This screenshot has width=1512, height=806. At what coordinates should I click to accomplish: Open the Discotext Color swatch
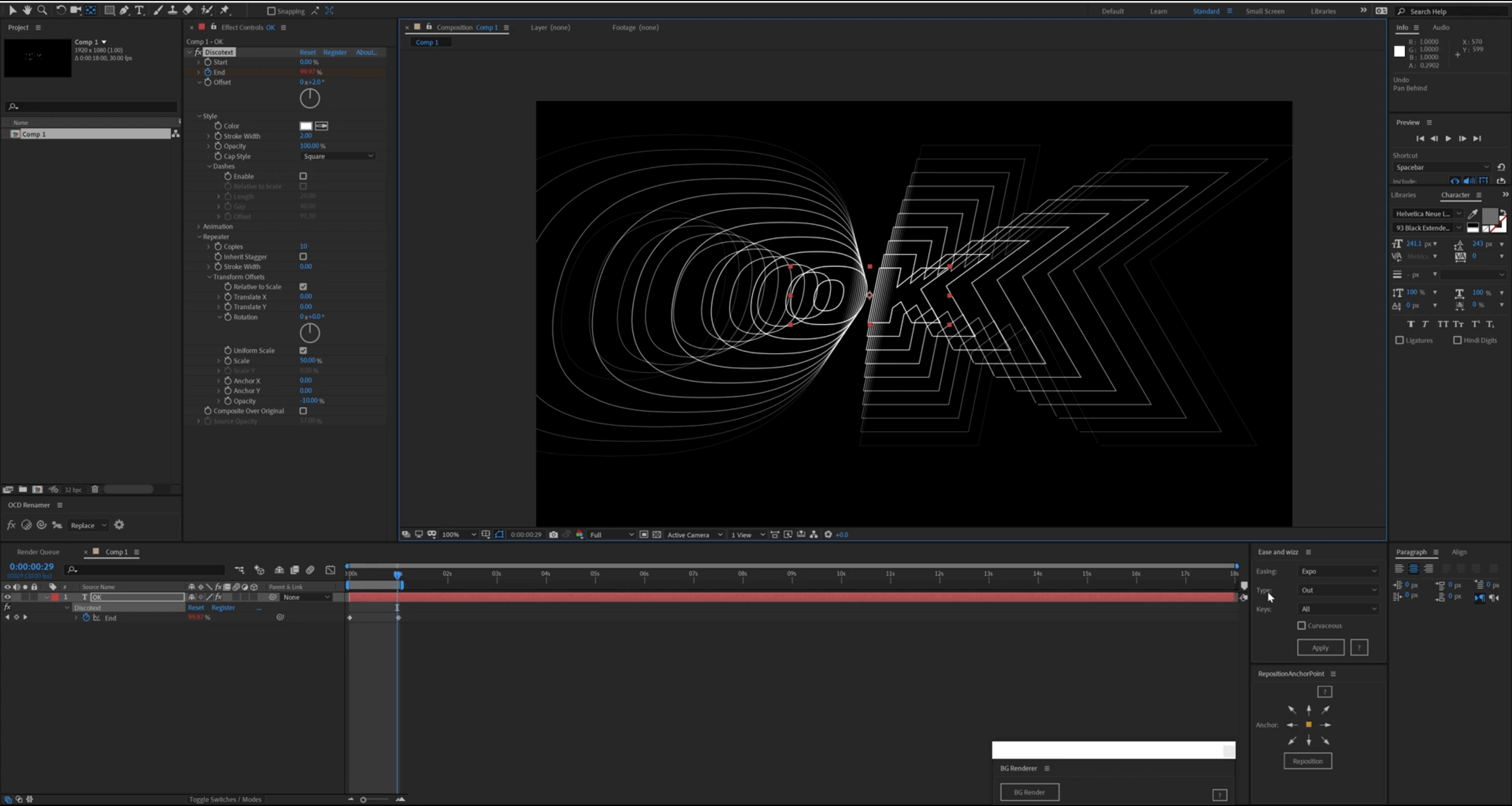click(x=306, y=125)
